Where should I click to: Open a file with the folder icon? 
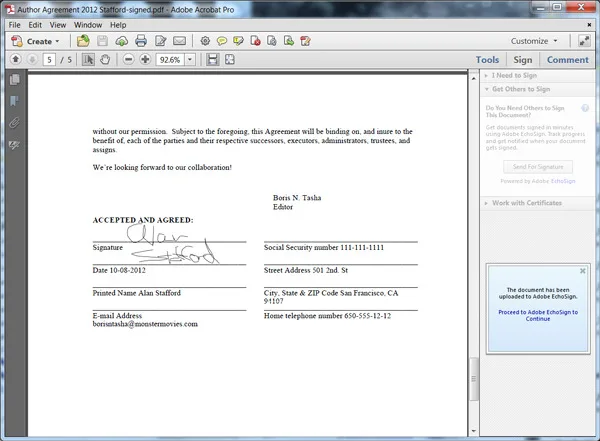point(83,41)
